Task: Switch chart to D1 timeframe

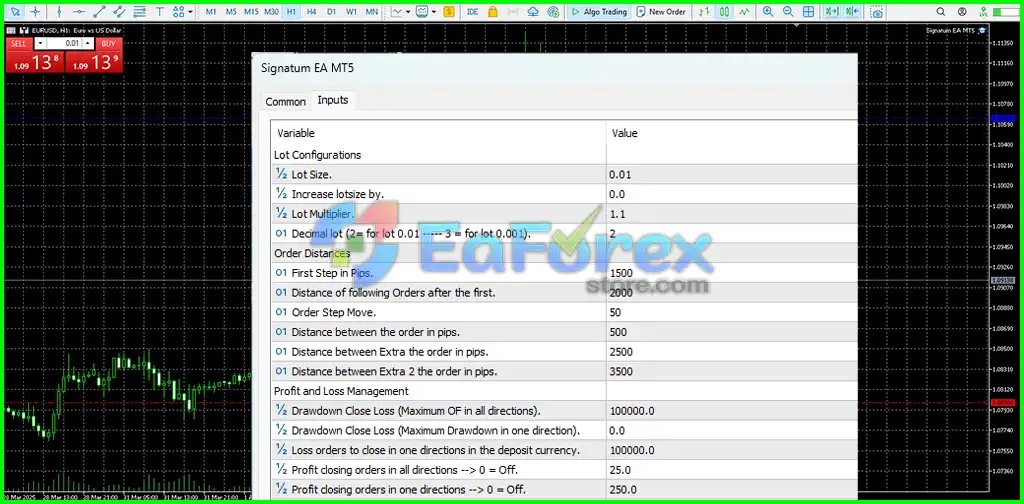Action: (332, 12)
